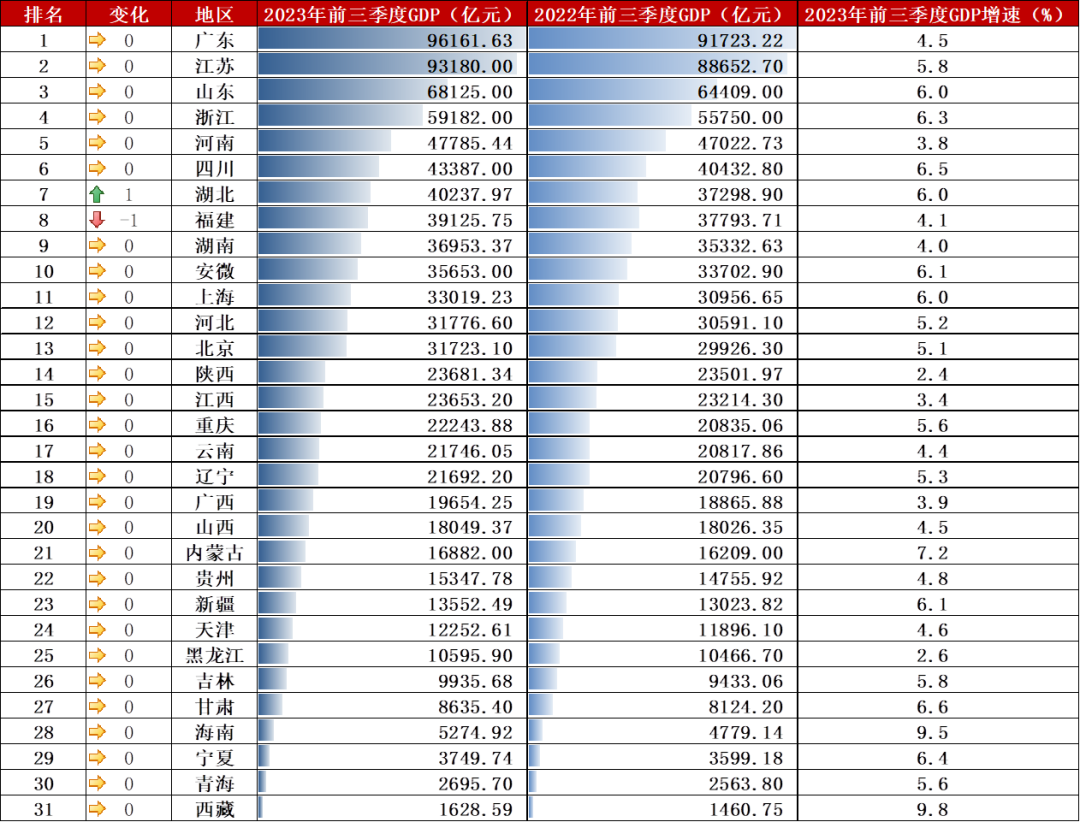The height and width of the screenshot is (822, 1080).
Task: Select the 内蒙古 region cell
Action: (214, 553)
